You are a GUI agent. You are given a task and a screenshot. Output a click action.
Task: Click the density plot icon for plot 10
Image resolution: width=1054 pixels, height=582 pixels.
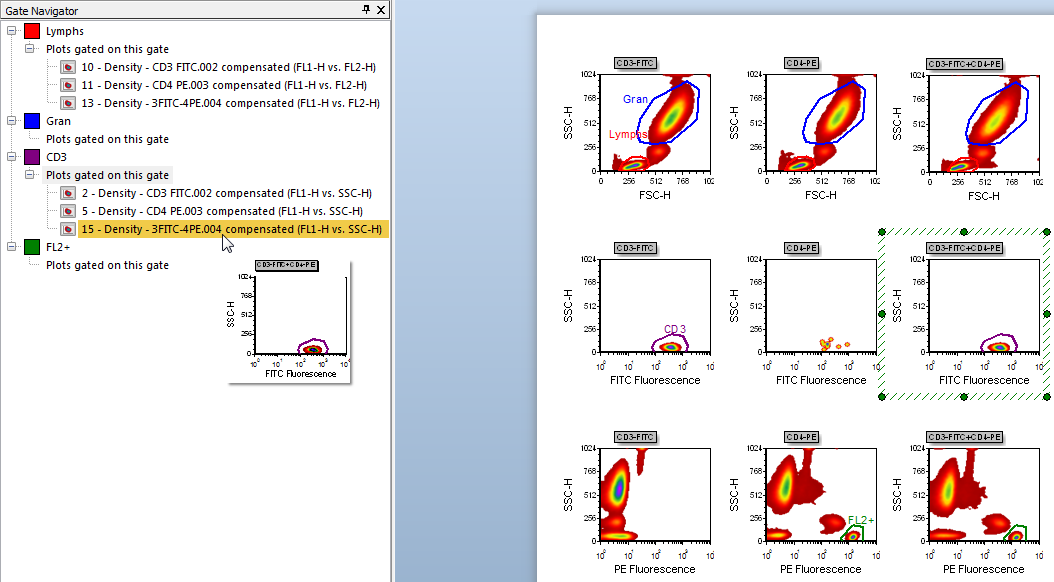(68, 67)
